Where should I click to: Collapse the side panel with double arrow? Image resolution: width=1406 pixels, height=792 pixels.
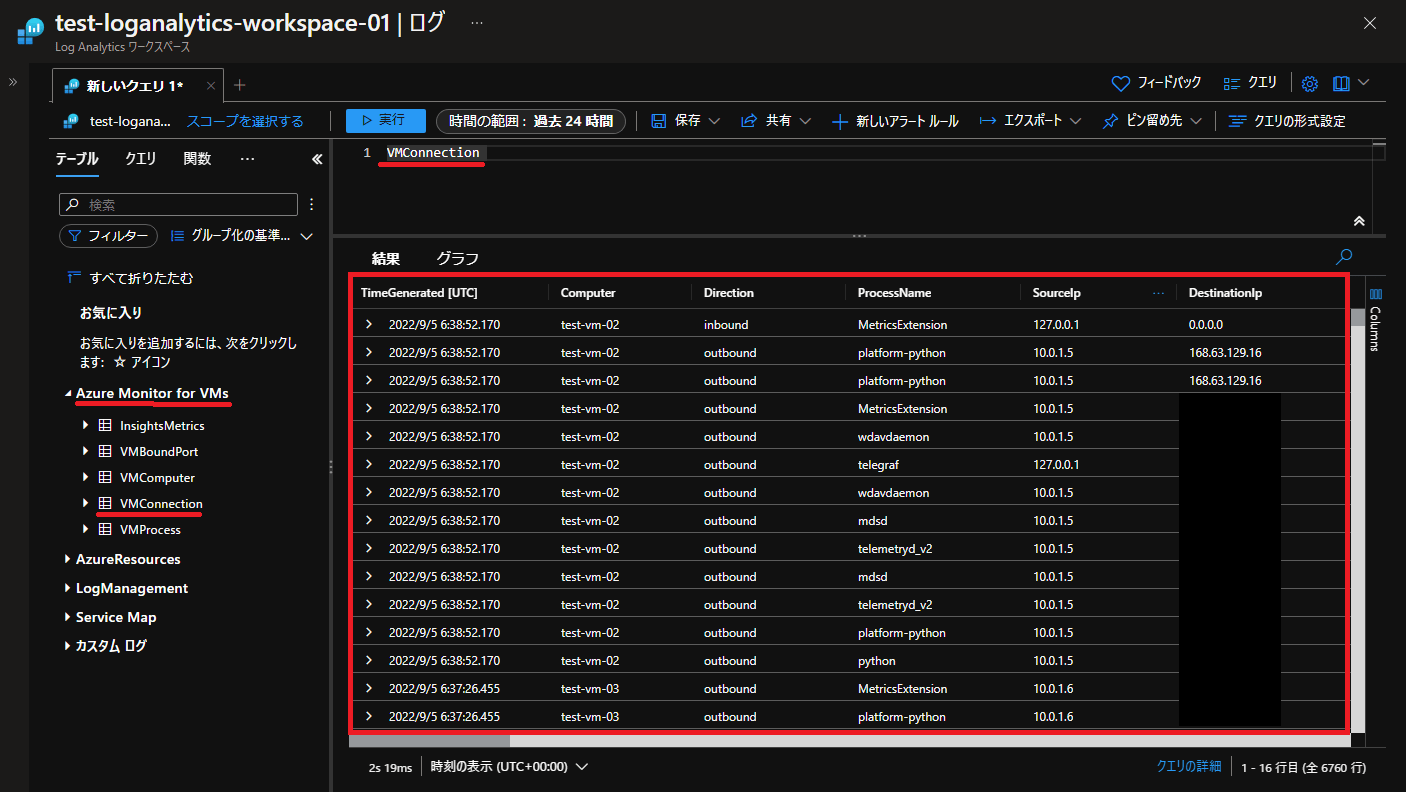pos(317,159)
